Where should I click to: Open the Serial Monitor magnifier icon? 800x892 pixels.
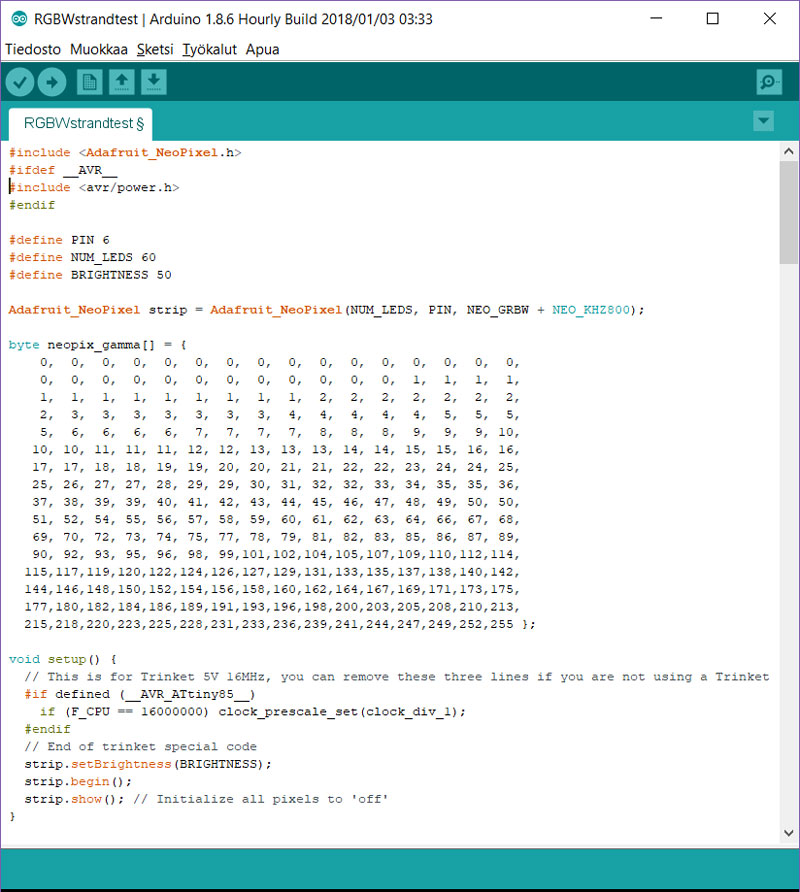click(x=769, y=82)
